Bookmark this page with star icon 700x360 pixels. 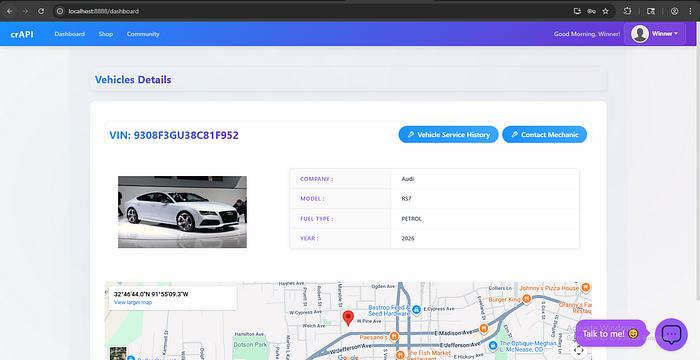coord(605,11)
